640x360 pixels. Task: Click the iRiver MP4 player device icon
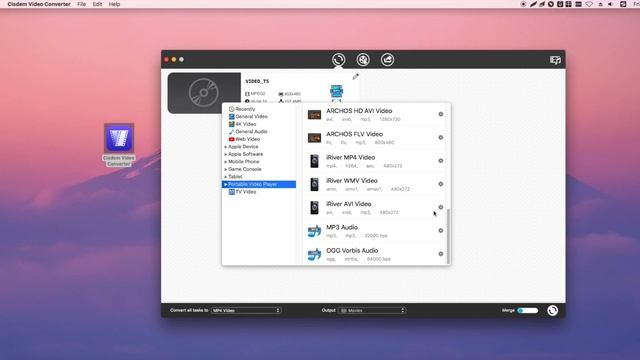pos(314,161)
